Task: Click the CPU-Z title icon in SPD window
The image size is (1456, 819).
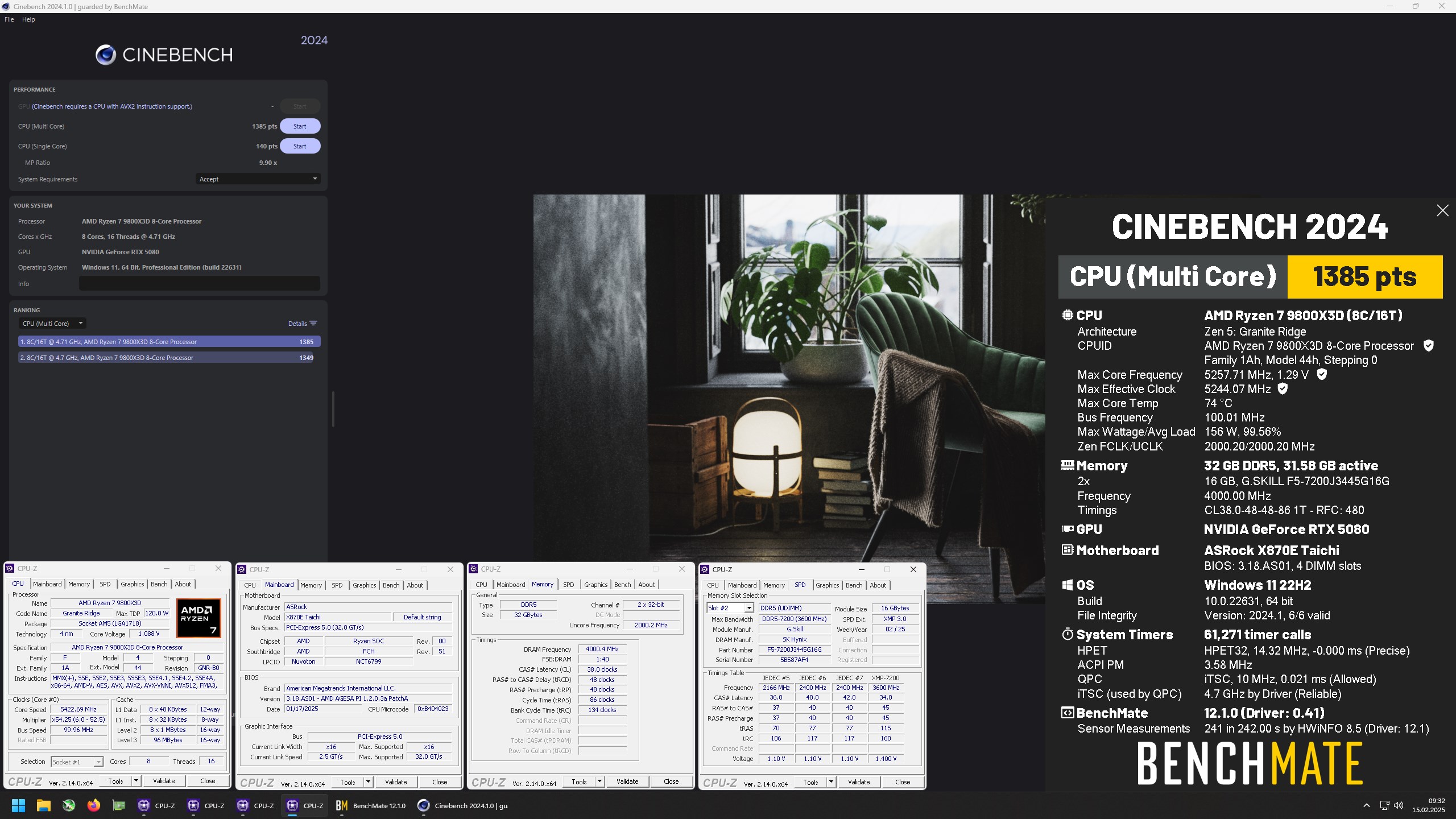Action: coord(705,569)
